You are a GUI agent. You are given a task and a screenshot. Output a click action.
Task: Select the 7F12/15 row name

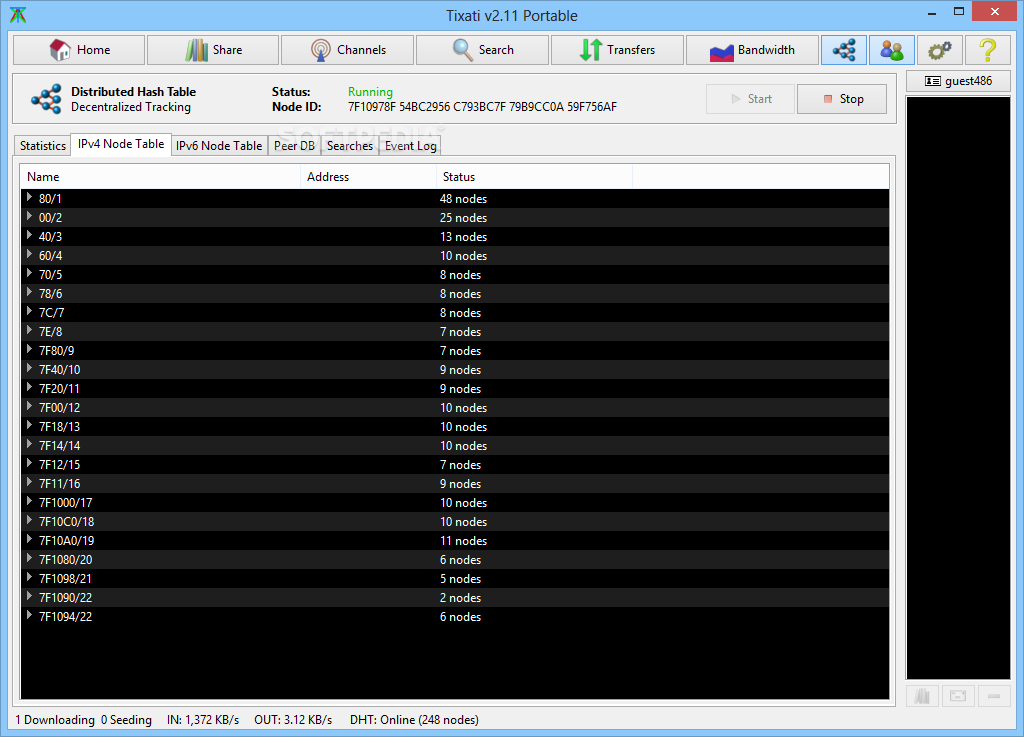(59, 464)
